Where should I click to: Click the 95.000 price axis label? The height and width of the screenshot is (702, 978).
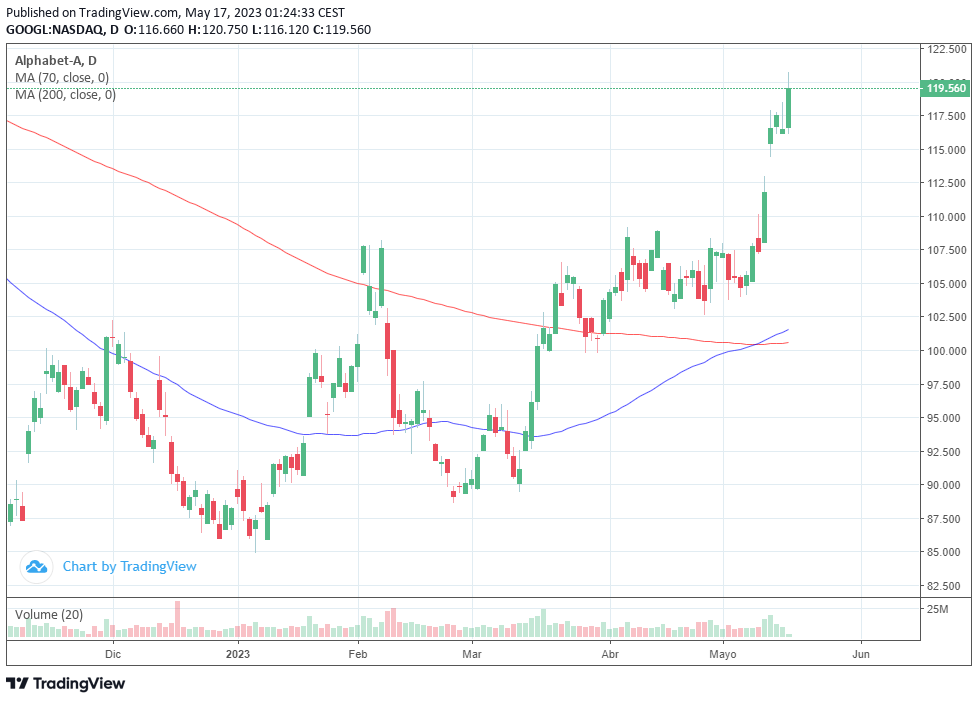point(946,418)
